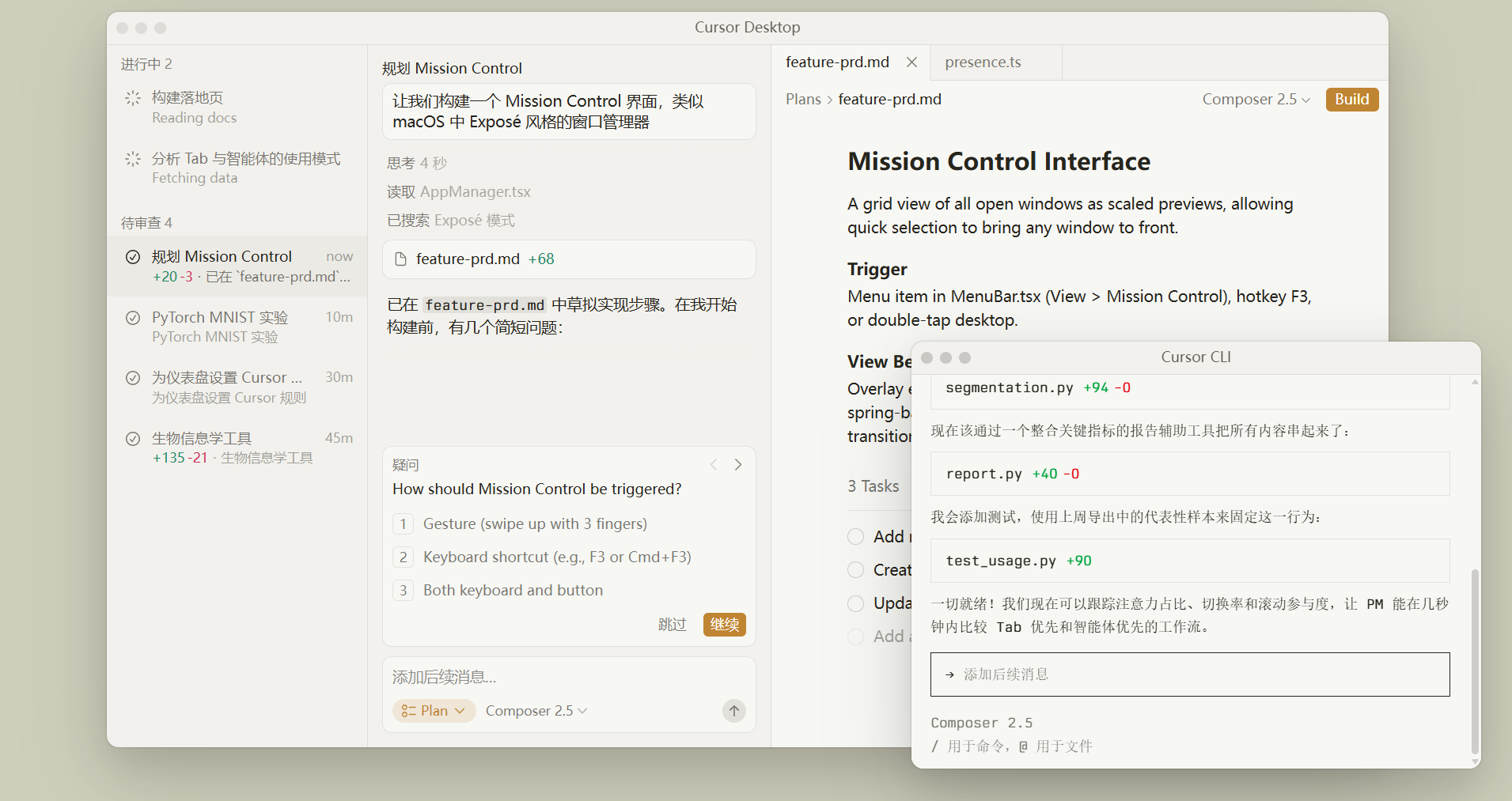Image resolution: width=1512 pixels, height=801 pixels.
Task: Click check-circle icon for PyTorch MNIST 实验
Action: pyautogui.click(x=133, y=318)
